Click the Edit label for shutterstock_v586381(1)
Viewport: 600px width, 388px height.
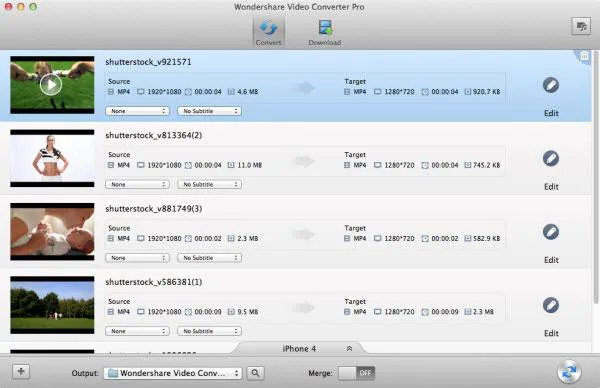point(551,333)
